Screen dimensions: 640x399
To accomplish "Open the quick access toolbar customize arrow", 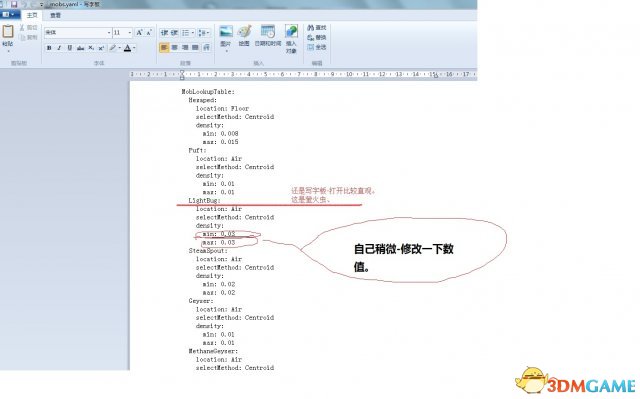I will point(41,4).
